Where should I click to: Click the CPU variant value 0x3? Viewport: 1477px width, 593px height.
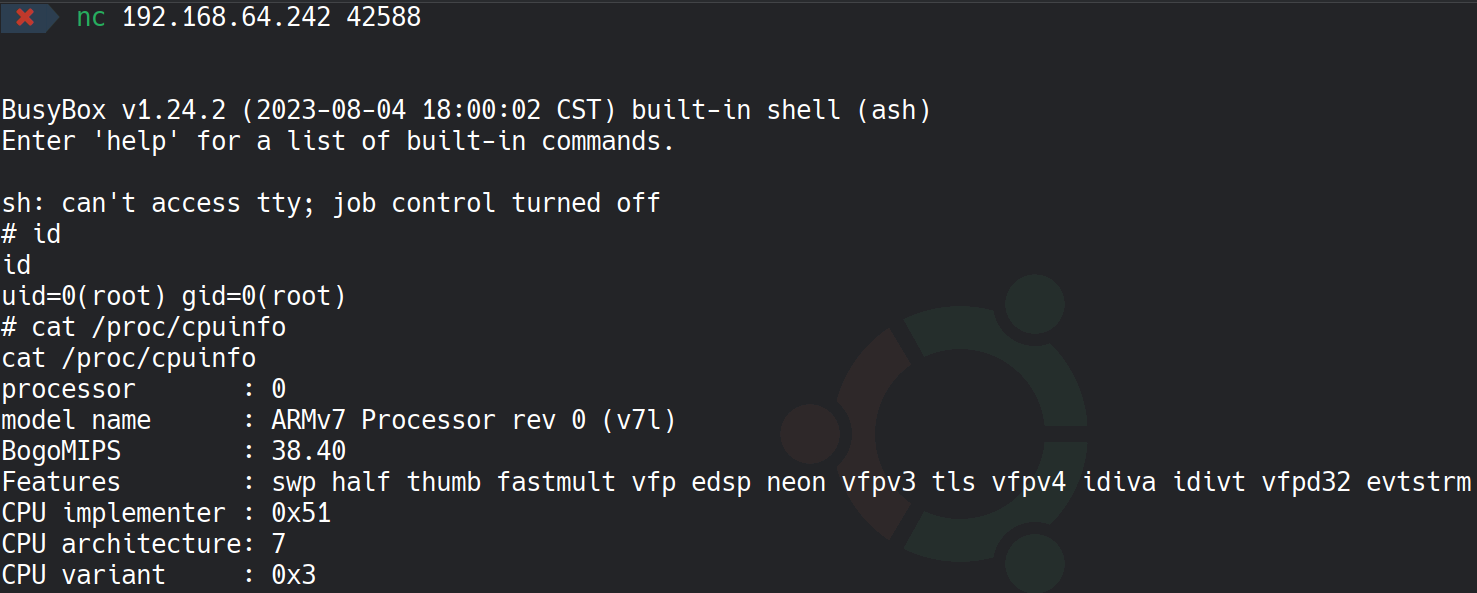[294, 575]
